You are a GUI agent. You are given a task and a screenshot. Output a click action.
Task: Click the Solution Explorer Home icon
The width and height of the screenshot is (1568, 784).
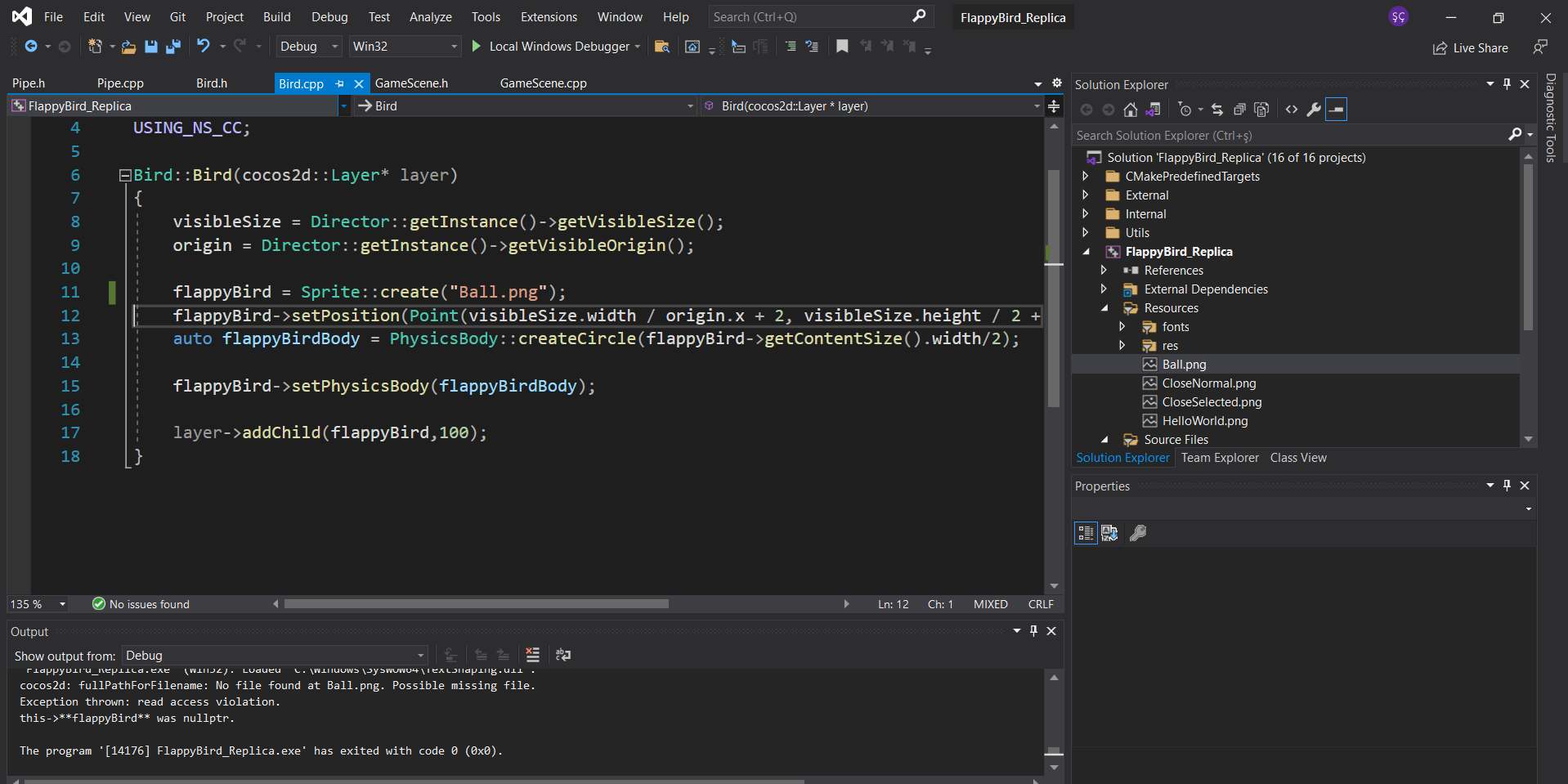(x=1131, y=110)
